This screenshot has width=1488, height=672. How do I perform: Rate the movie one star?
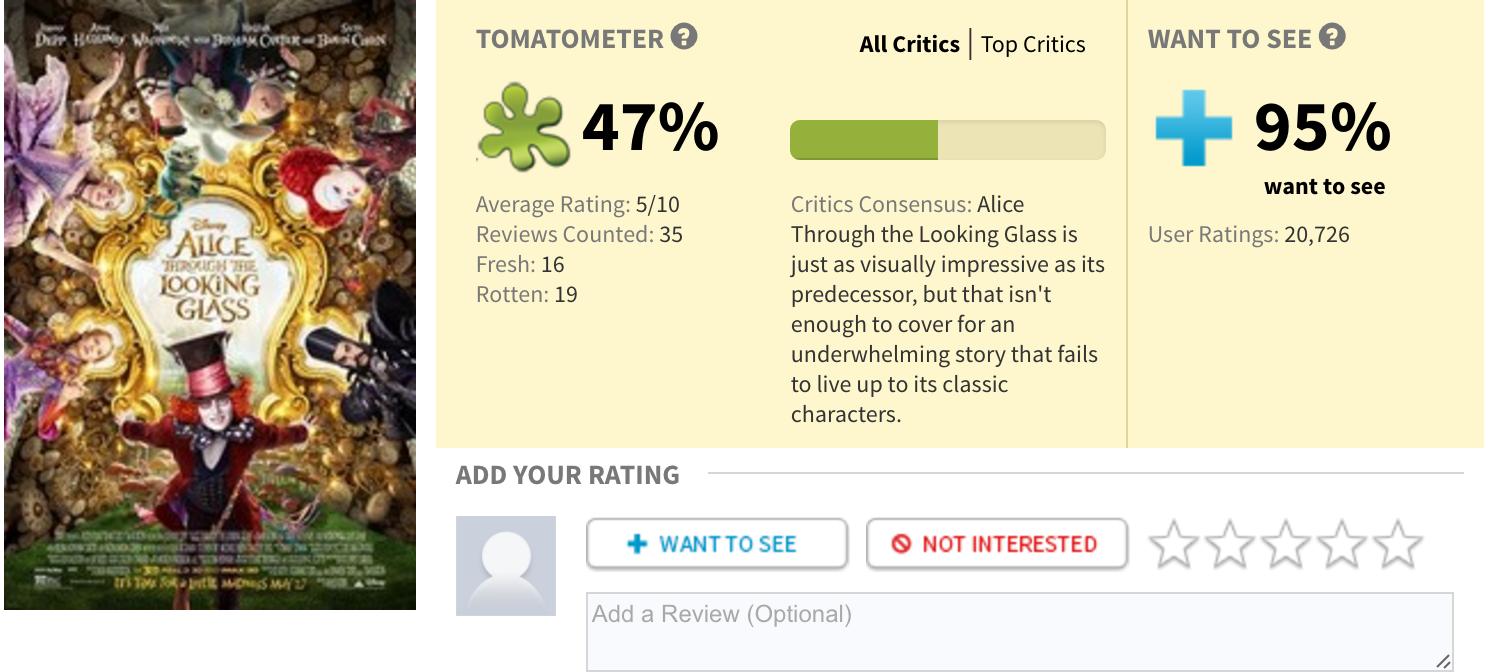[1173, 545]
